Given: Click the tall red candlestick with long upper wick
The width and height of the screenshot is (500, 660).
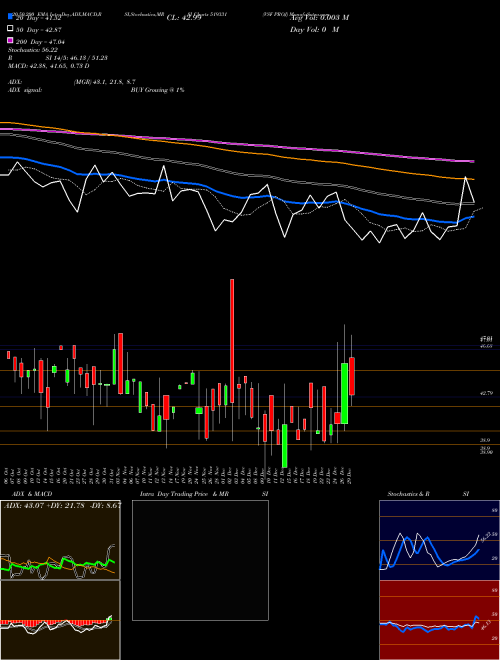Looking at the screenshot, I should tap(232, 341).
